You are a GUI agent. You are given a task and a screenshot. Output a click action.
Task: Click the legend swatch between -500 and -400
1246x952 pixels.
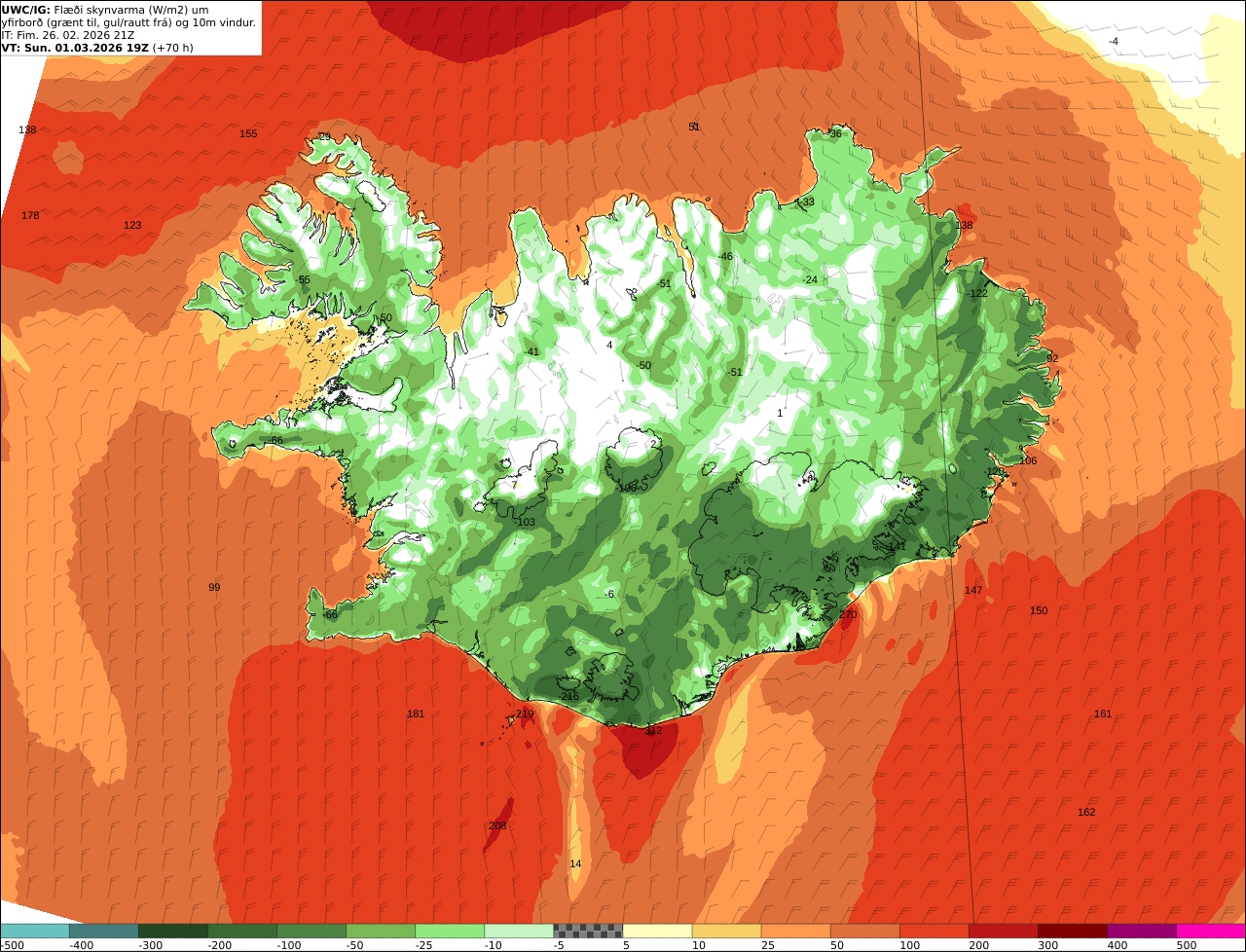[34, 931]
